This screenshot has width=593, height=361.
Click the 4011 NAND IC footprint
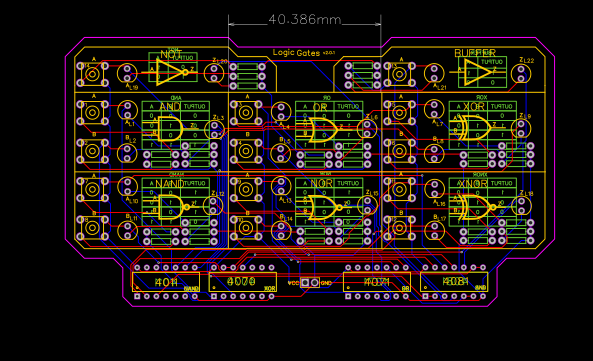click(166, 282)
